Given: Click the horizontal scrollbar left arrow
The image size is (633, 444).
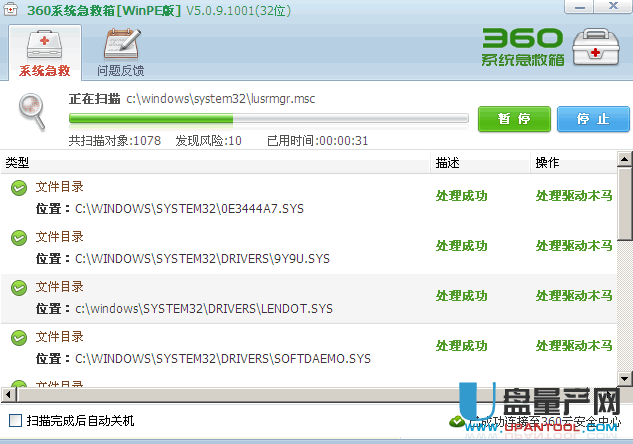Looking at the screenshot, I should 8,394.
